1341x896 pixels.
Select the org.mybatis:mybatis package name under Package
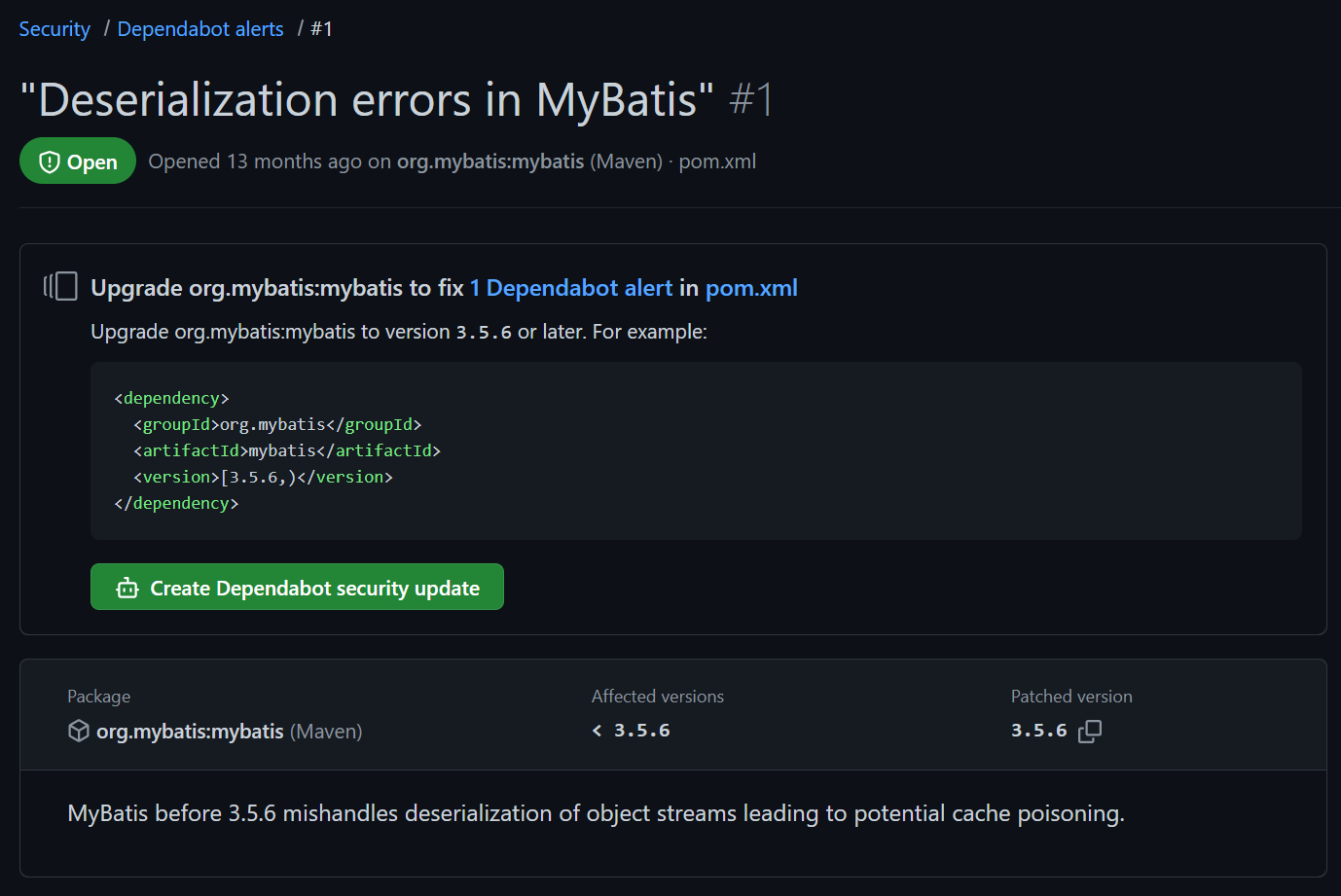pos(190,732)
